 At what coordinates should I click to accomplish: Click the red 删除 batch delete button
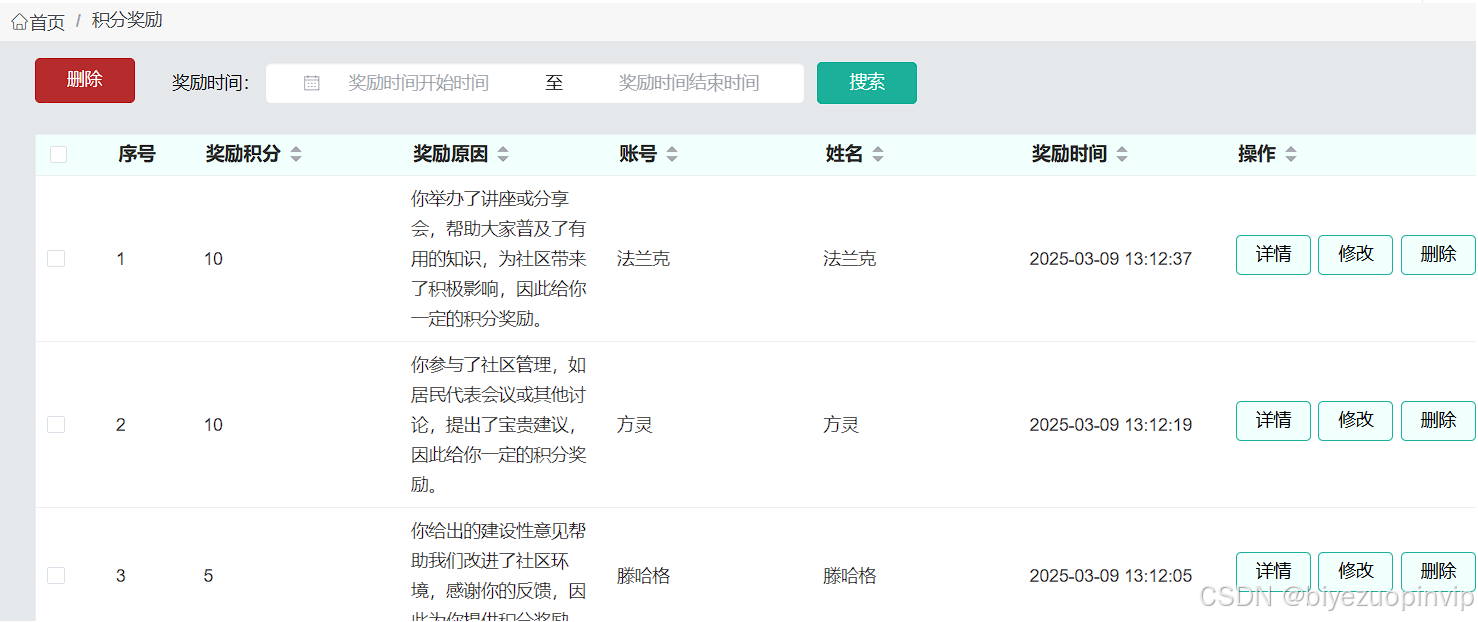[x=85, y=80]
